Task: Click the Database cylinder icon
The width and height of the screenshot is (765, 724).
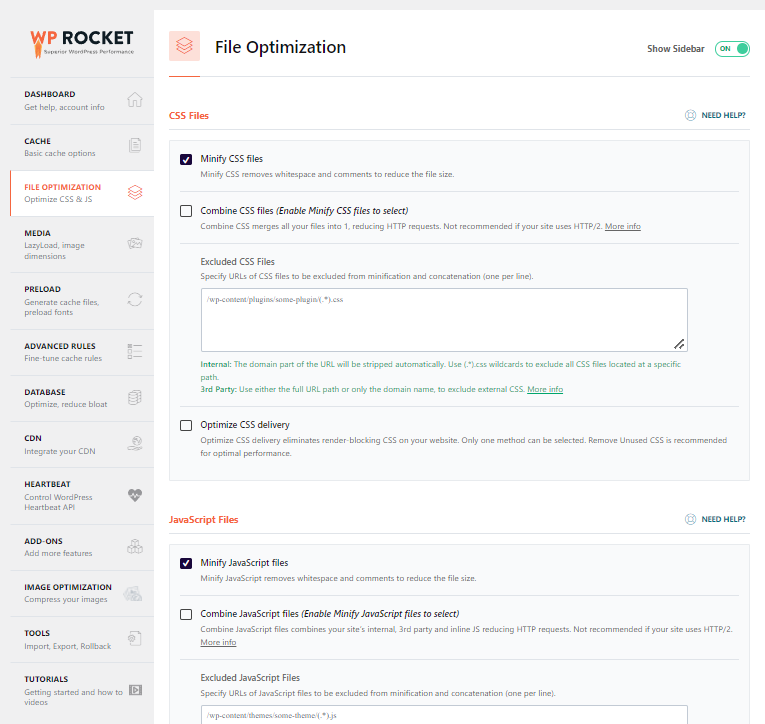Action: pos(135,398)
